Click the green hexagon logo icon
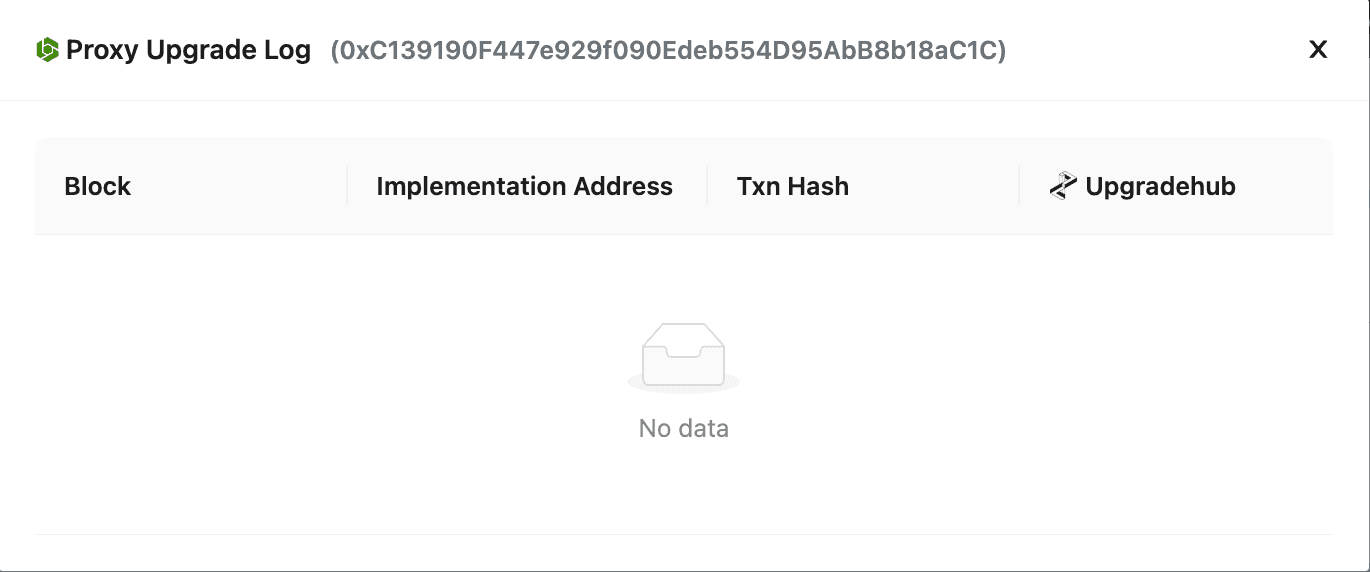The height and width of the screenshot is (572, 1370). tap(47, 50)
